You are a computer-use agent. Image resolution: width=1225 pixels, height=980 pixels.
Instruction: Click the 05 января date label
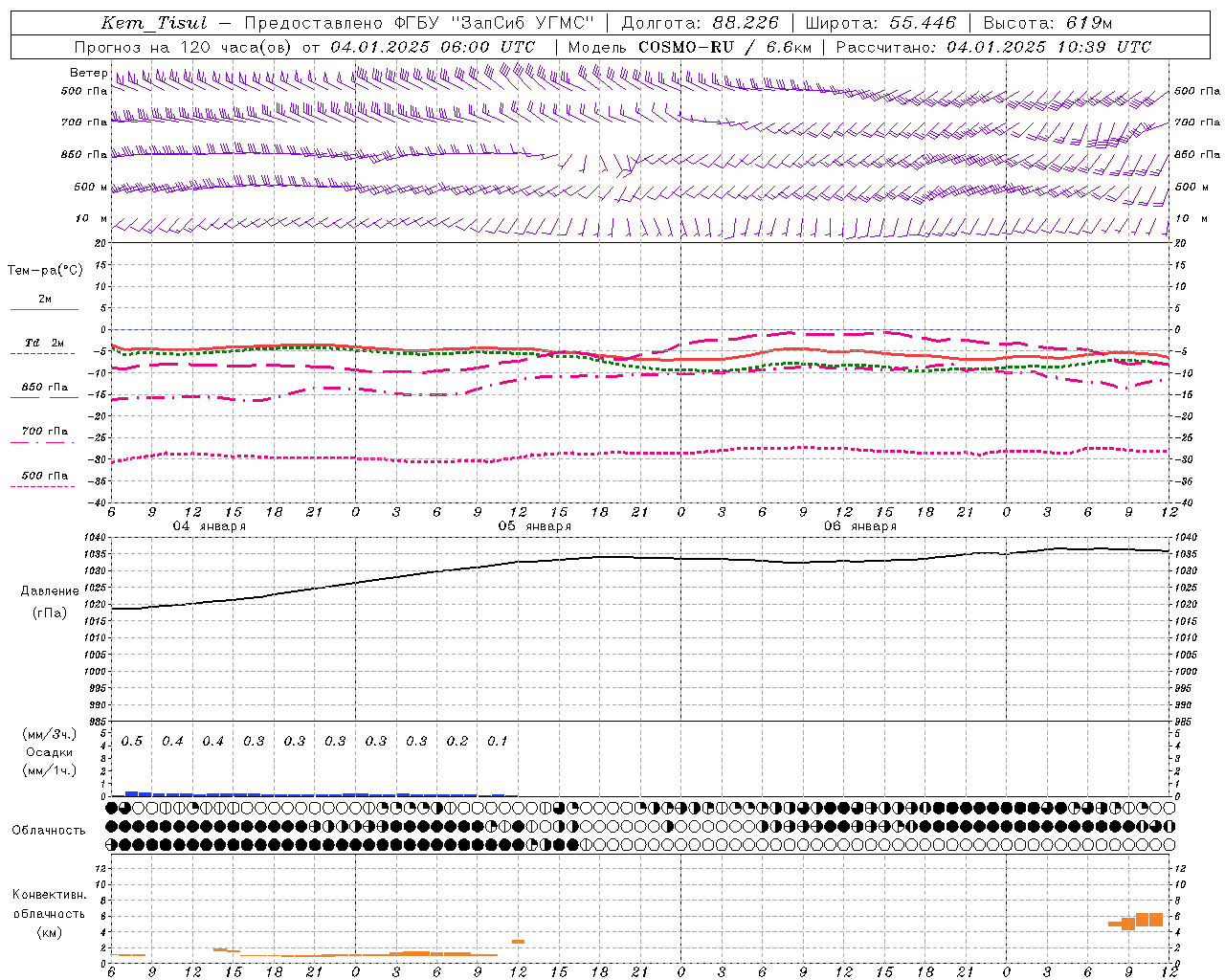pyautogui.click(x=534, y=526)
